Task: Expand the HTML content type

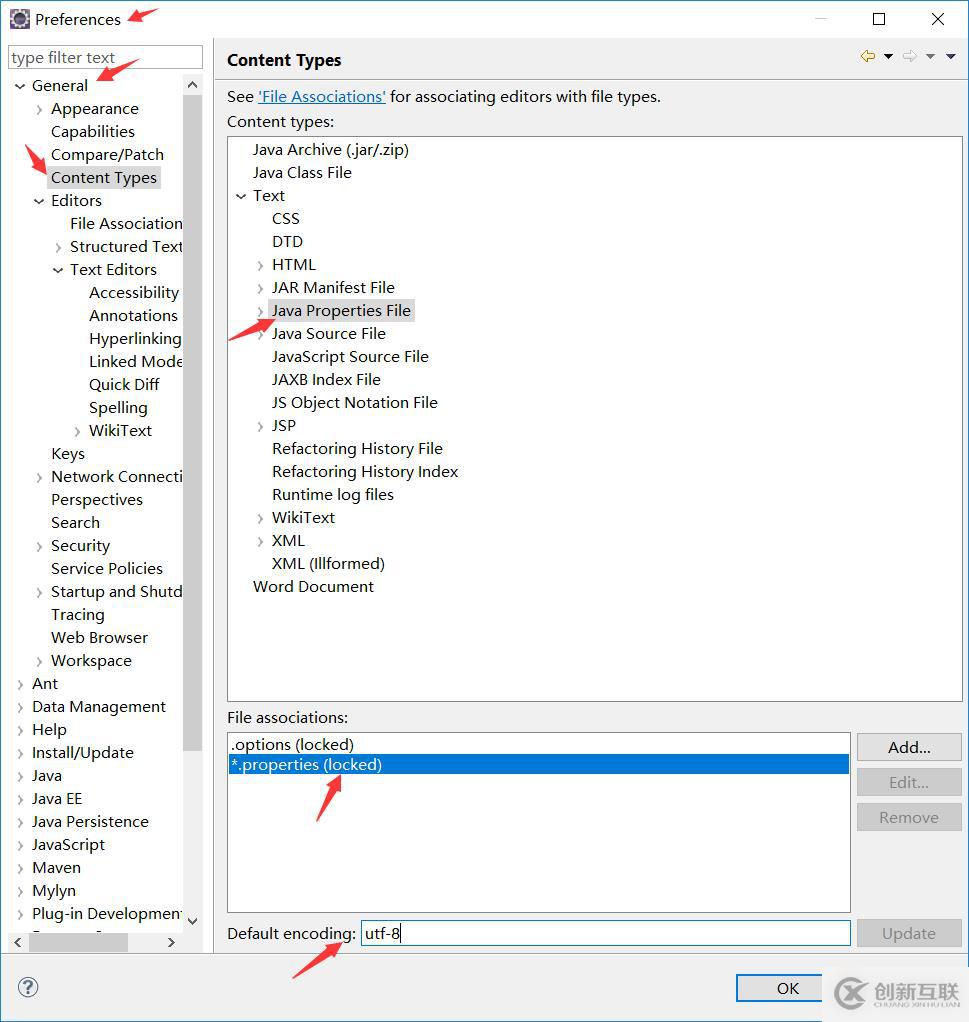Action: [261, 265]
